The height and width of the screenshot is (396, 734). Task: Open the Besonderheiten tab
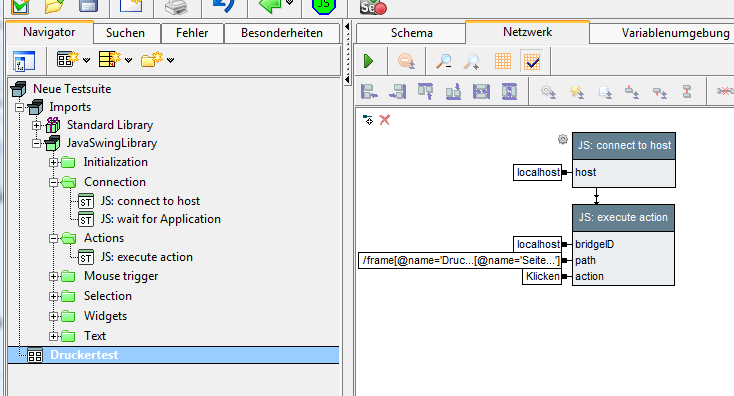[282, 33]
